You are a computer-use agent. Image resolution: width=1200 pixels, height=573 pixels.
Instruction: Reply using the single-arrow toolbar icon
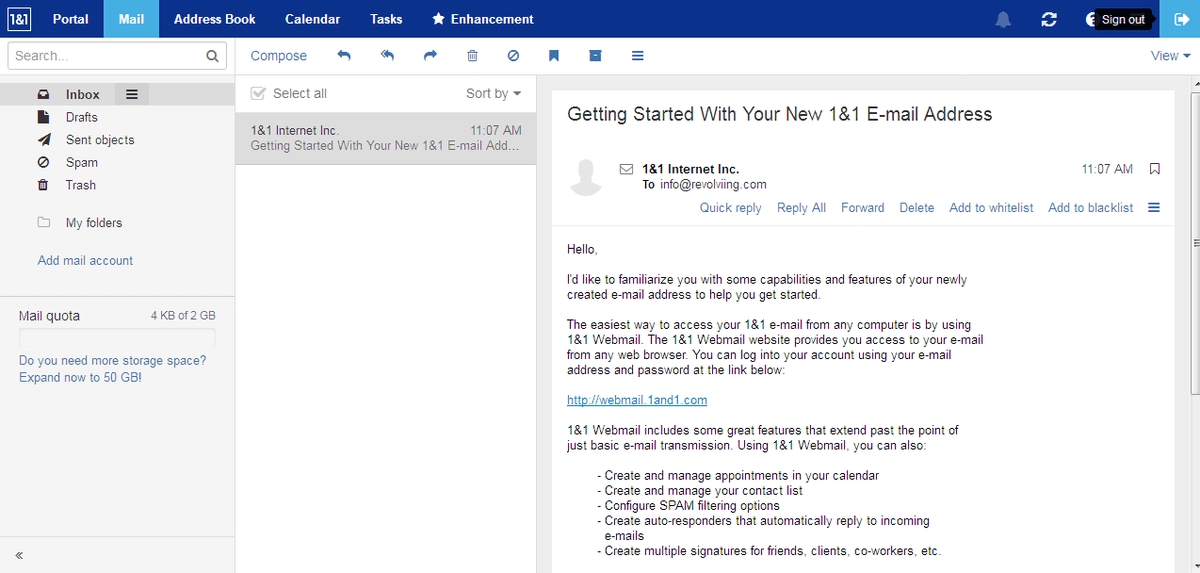tap(344, 56)
